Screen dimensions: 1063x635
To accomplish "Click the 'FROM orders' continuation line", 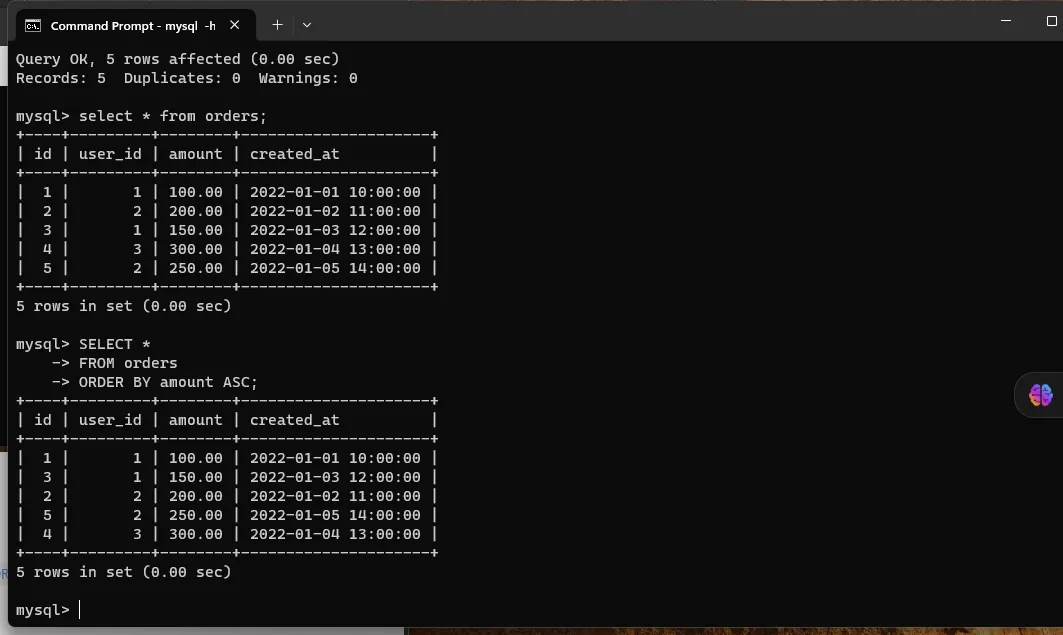I will (128, 363).
